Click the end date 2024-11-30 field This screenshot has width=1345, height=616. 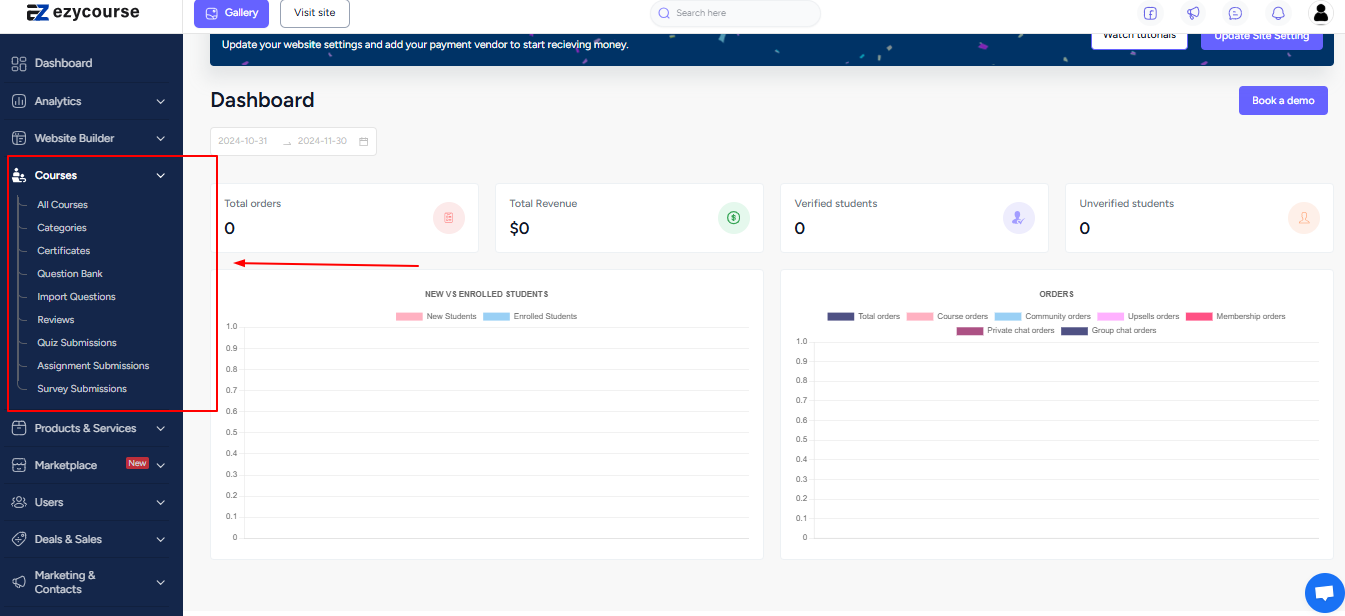point(322,141)
